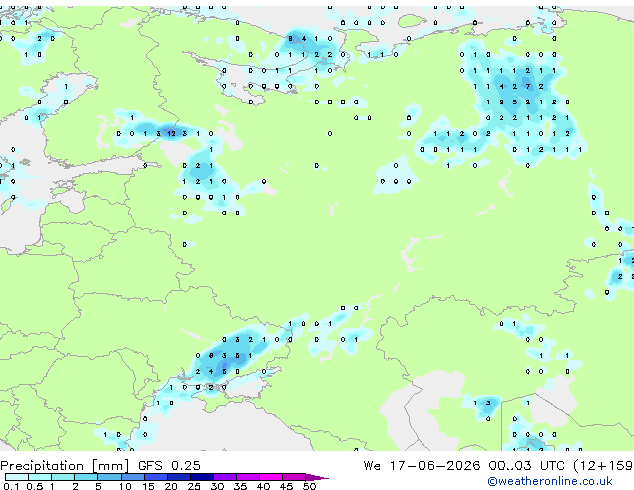Select the 'We 17-06-2026 00..03 UTC' date label

click(464, 466)
